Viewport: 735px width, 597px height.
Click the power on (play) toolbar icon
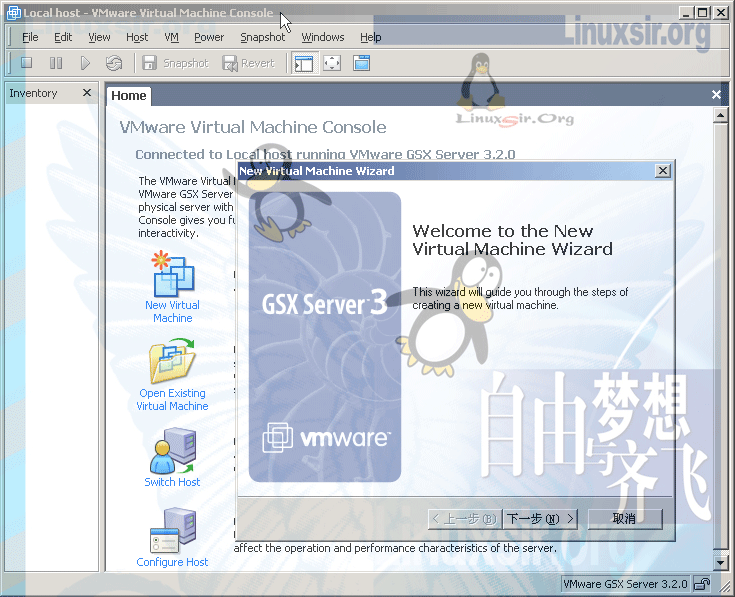tap(85, 63)
